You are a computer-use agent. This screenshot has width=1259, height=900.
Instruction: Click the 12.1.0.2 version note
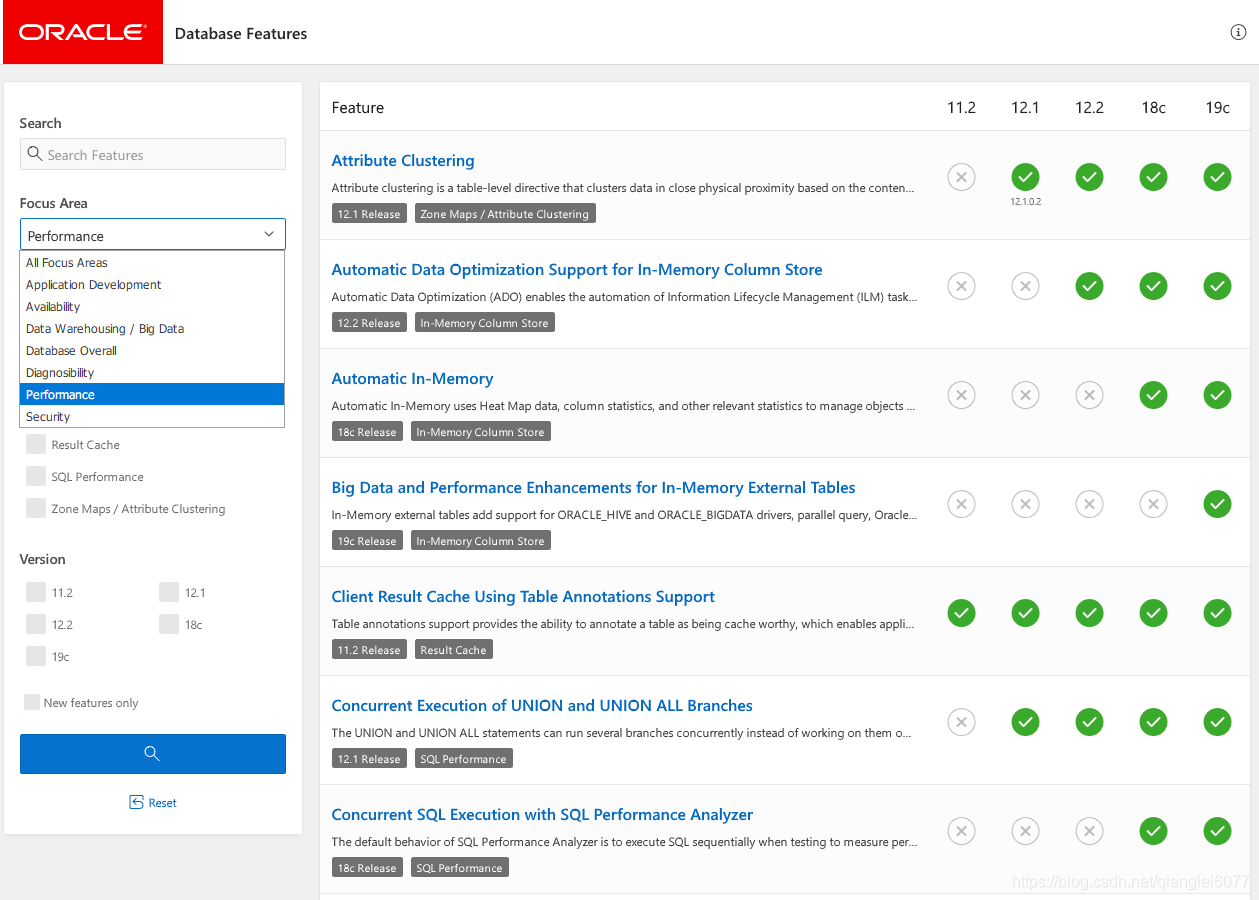[x=1025, y=201]
